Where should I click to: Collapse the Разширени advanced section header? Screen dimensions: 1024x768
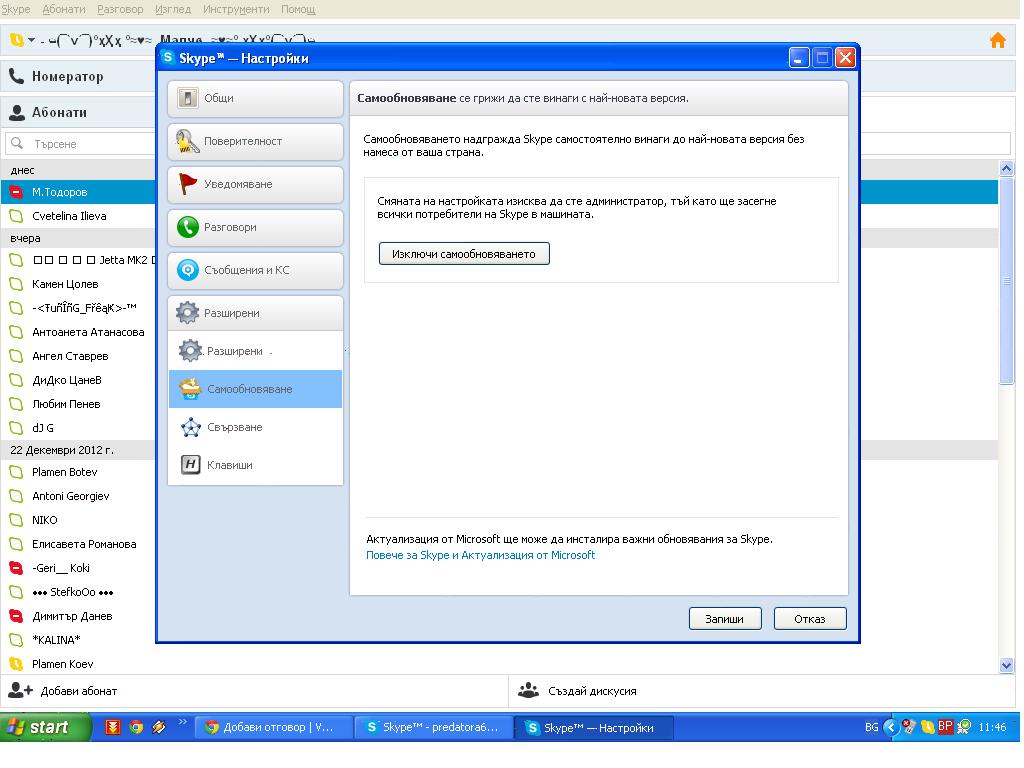click(255, 313)
